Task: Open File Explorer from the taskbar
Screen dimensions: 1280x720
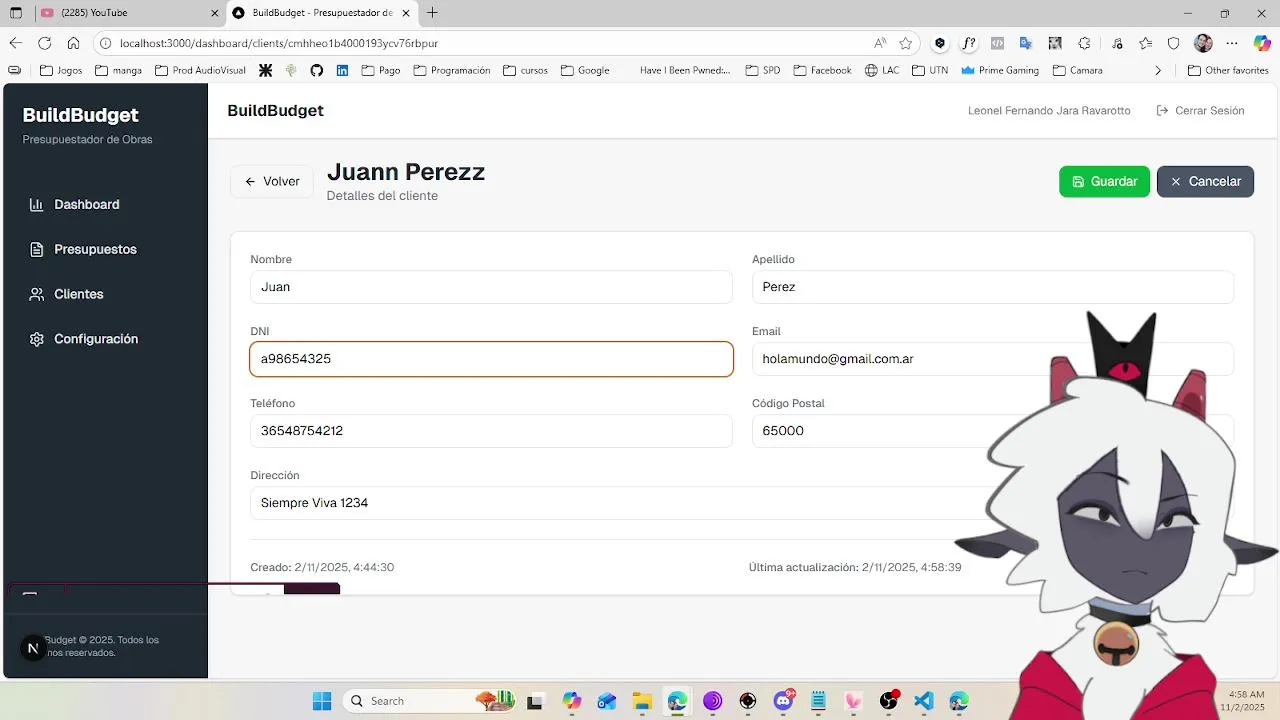Action: coord(642,701)
